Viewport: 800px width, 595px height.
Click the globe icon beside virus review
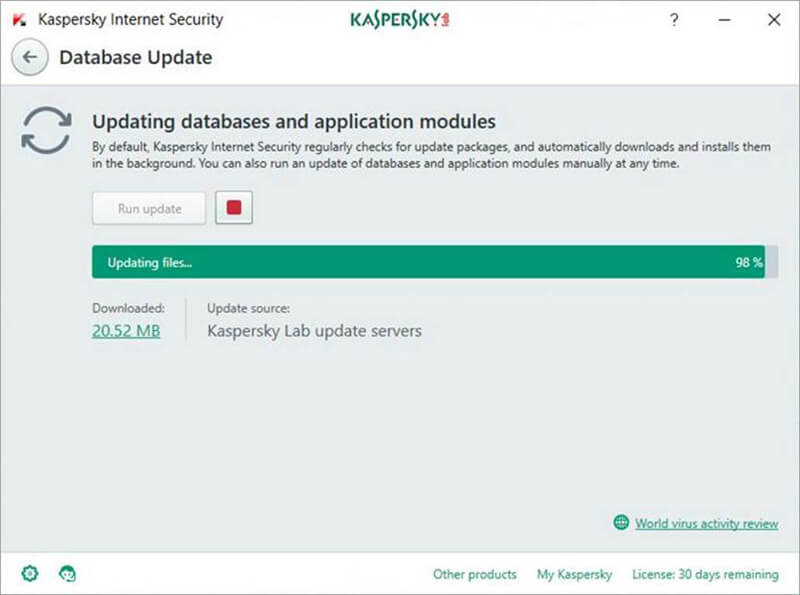pyautogui.click(x=621, y=523)
